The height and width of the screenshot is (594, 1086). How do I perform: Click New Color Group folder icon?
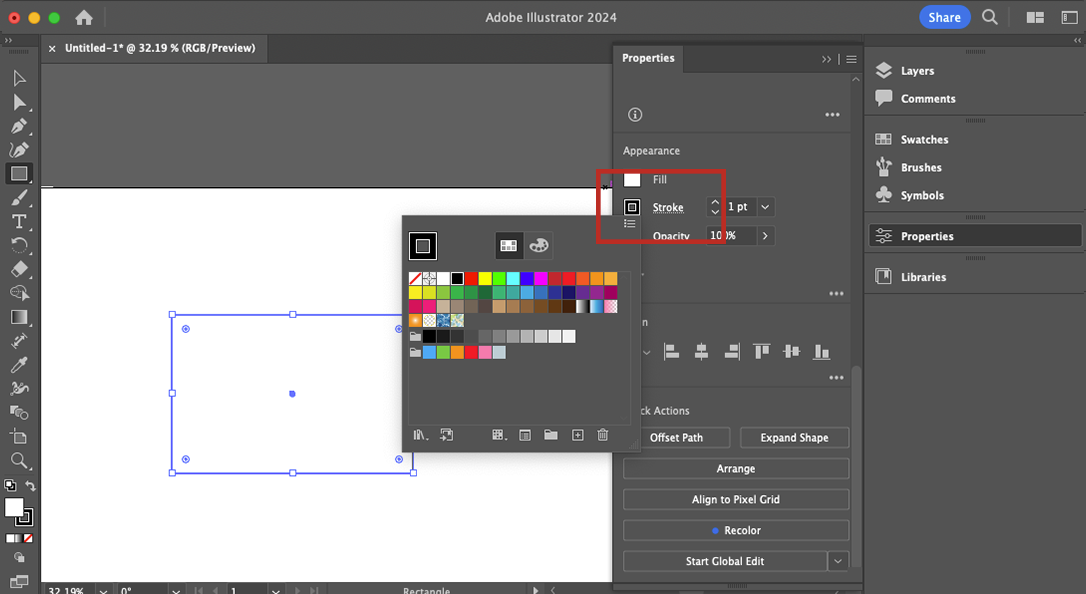(x=551, y=435)
